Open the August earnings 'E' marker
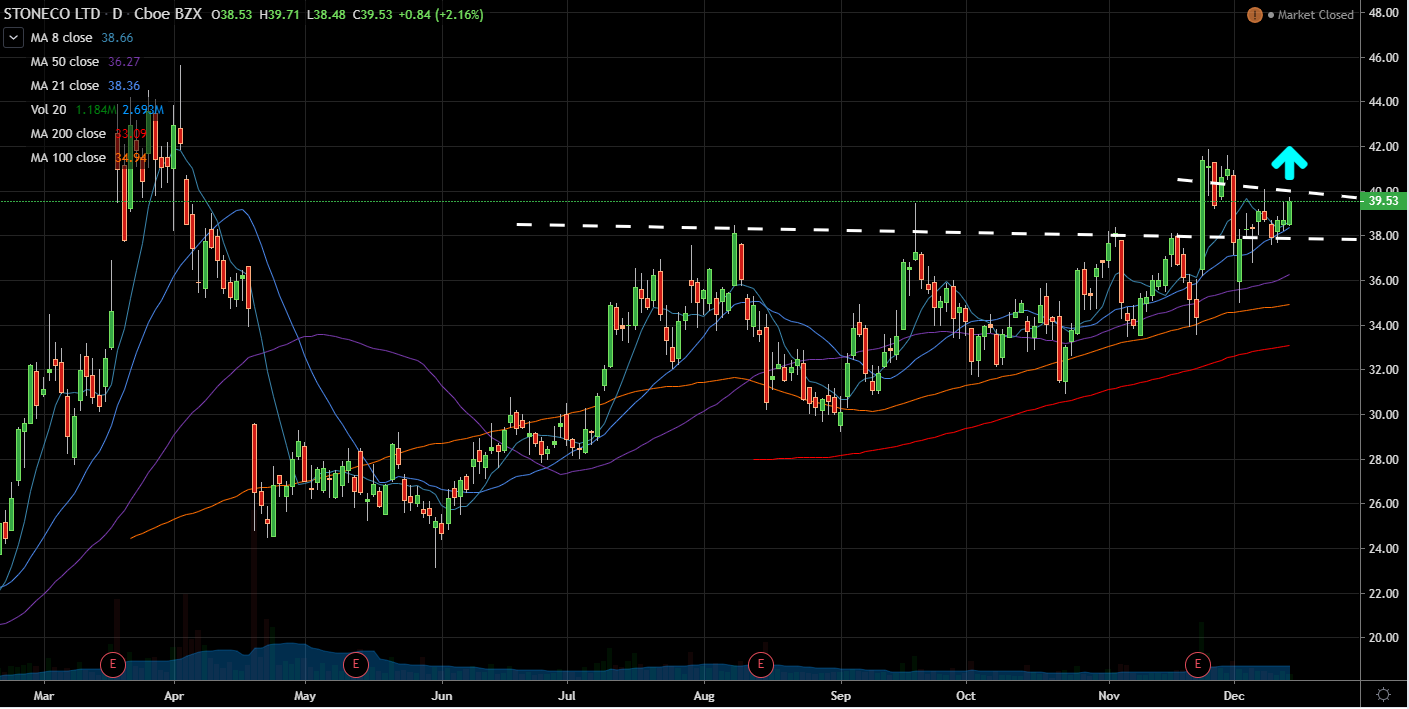This screenshot has width=1409, height=709. point(760,663)
